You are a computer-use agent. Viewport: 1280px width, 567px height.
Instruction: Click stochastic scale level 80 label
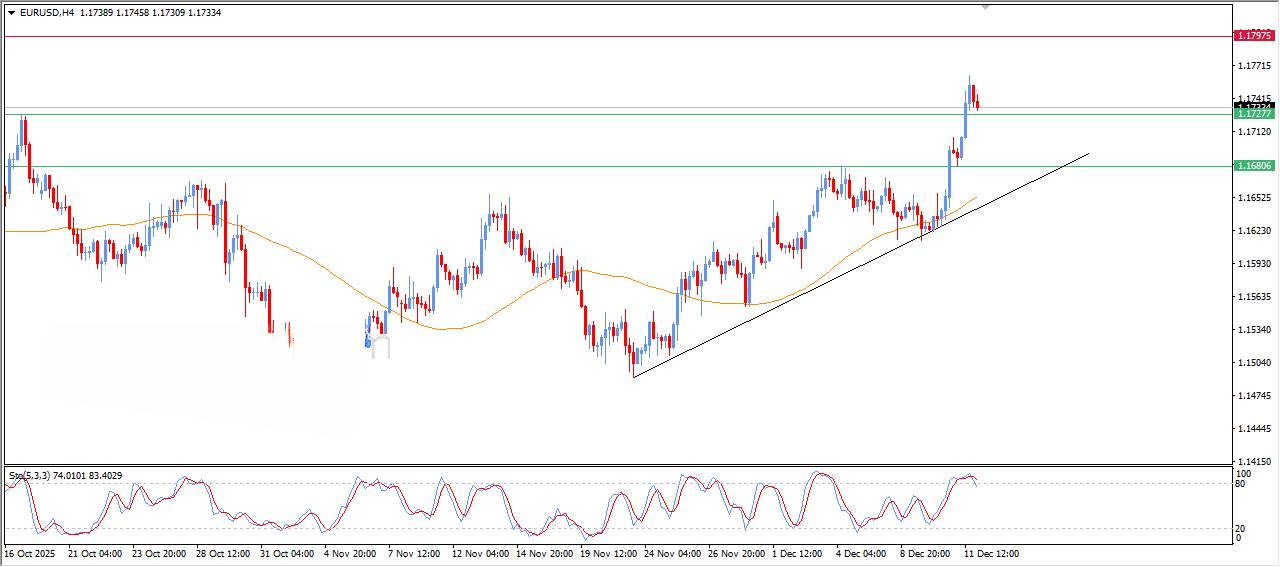pyautogui.click(x=1243, y=484)
